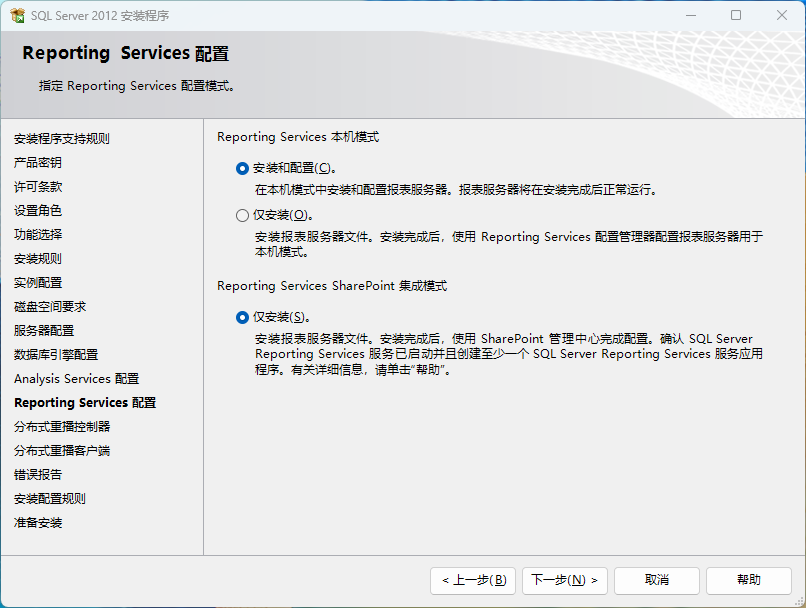Image resolution: width=806 pixels, height=608 pixels.
Task: Click 安装配置规则 in the step list
Action: (50, 499)
